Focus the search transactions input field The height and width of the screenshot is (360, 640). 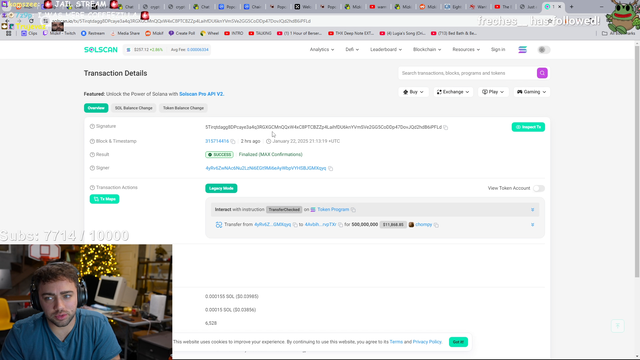click(x=467, y=73)
